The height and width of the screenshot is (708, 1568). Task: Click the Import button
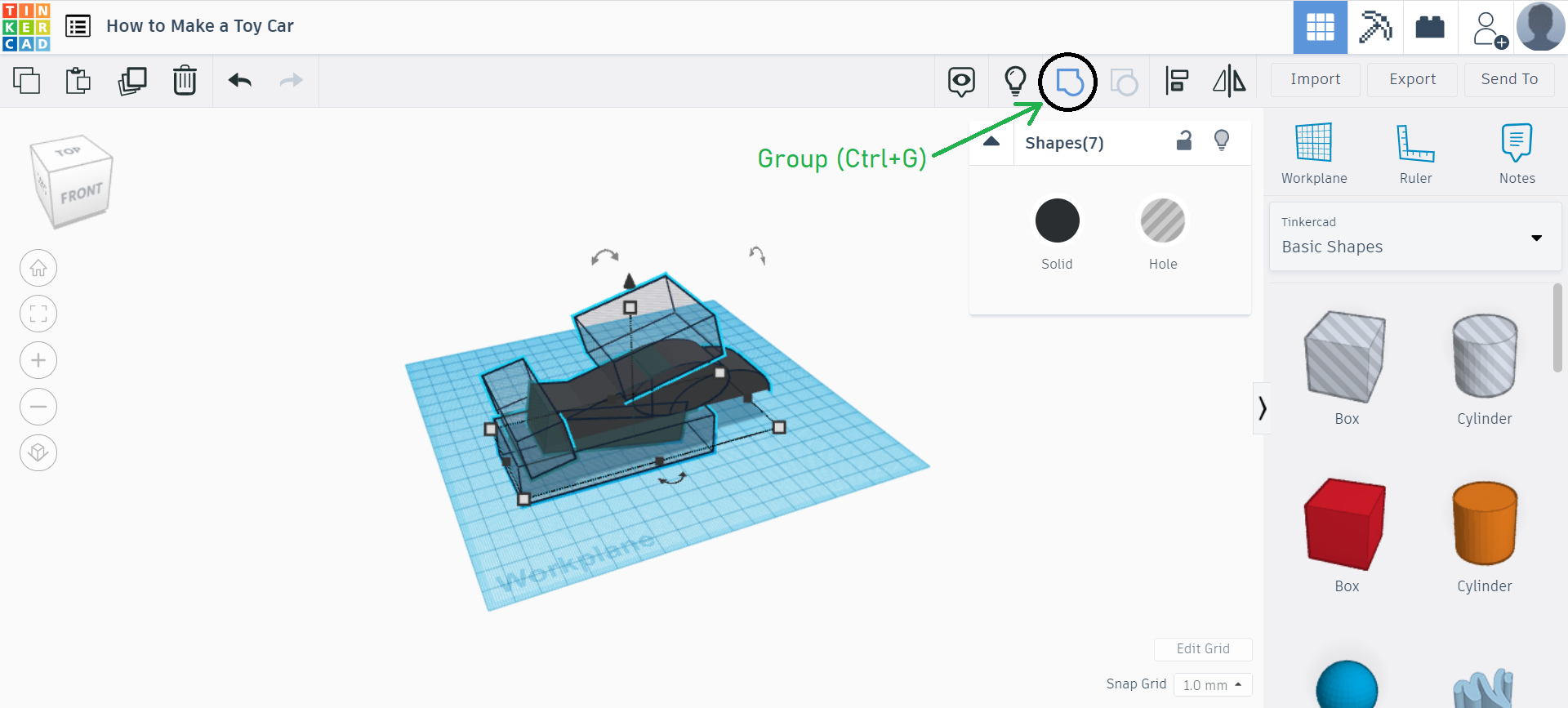click(x=1316, y=79)
